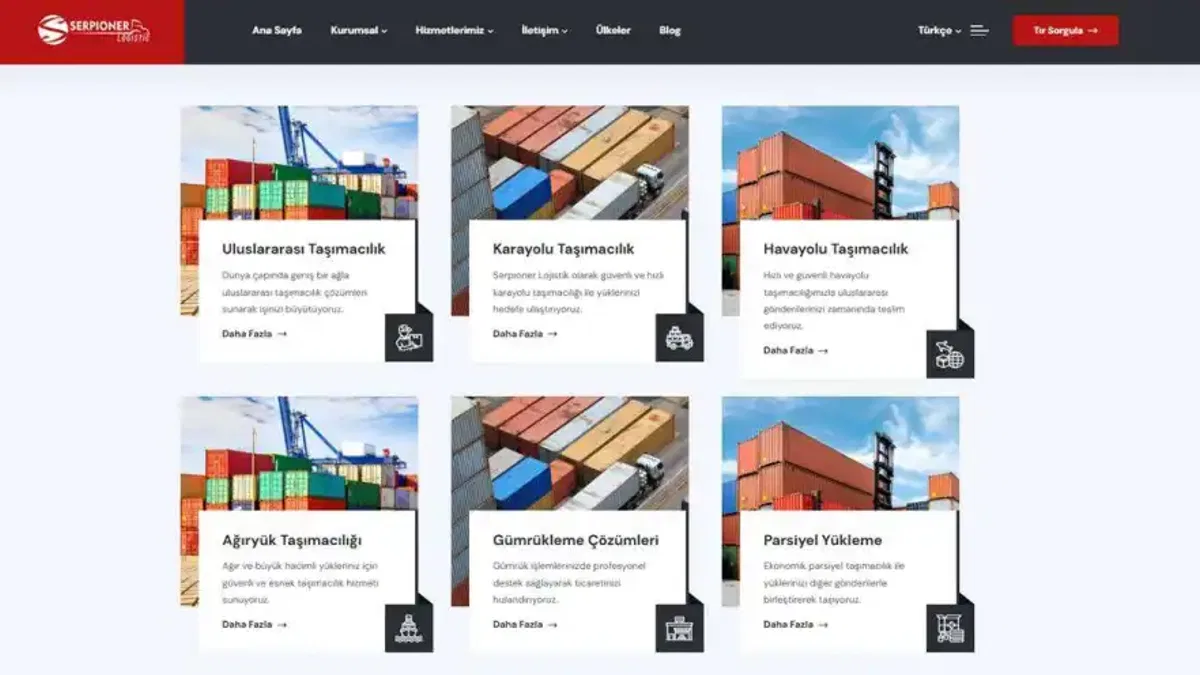1200x675 pixels.
Task: Click Daha Fazla under Ağıryük Taşımacılığı
Action: 255,624
